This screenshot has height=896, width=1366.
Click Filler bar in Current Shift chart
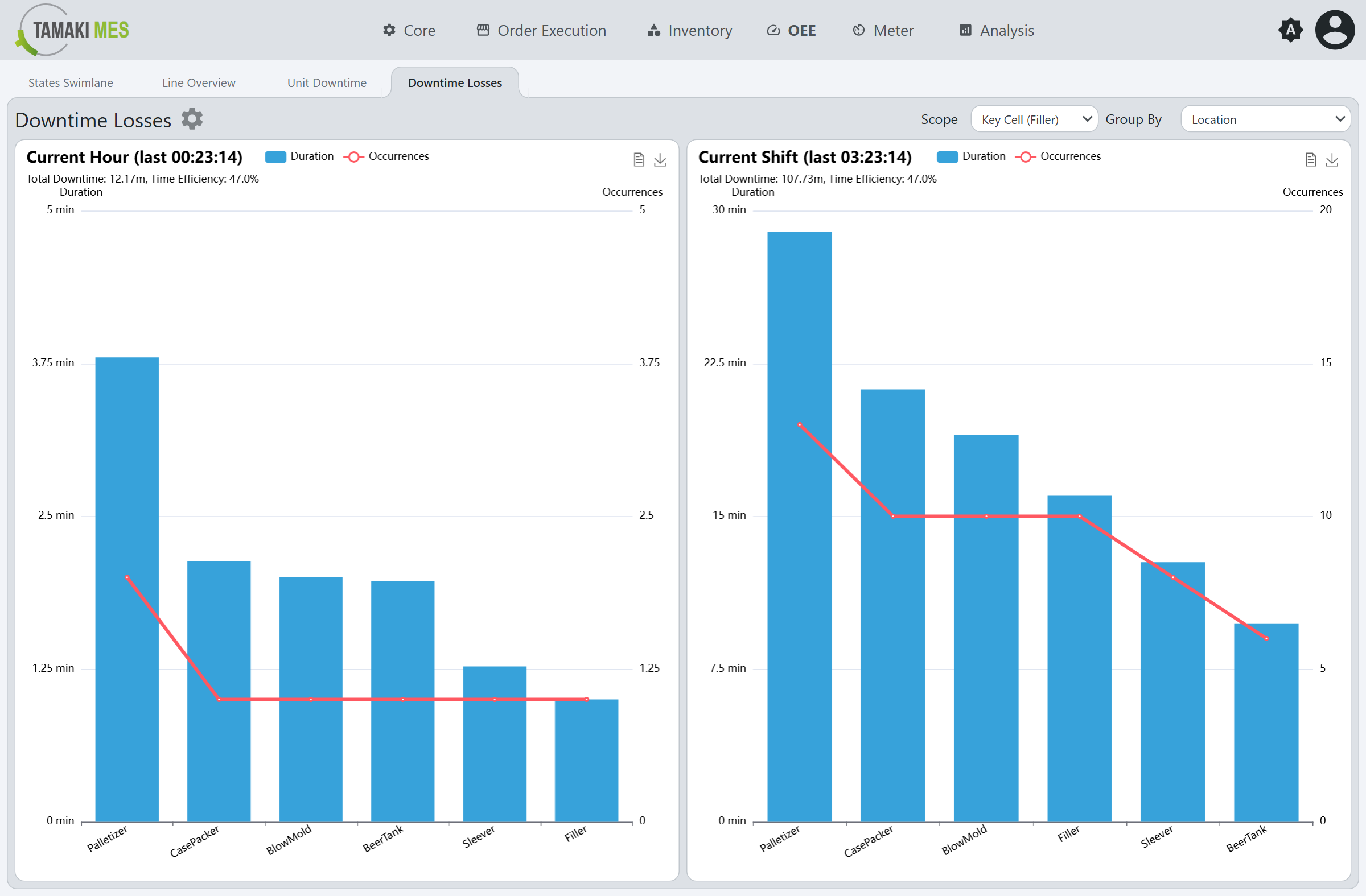(x=1080, y=659)
